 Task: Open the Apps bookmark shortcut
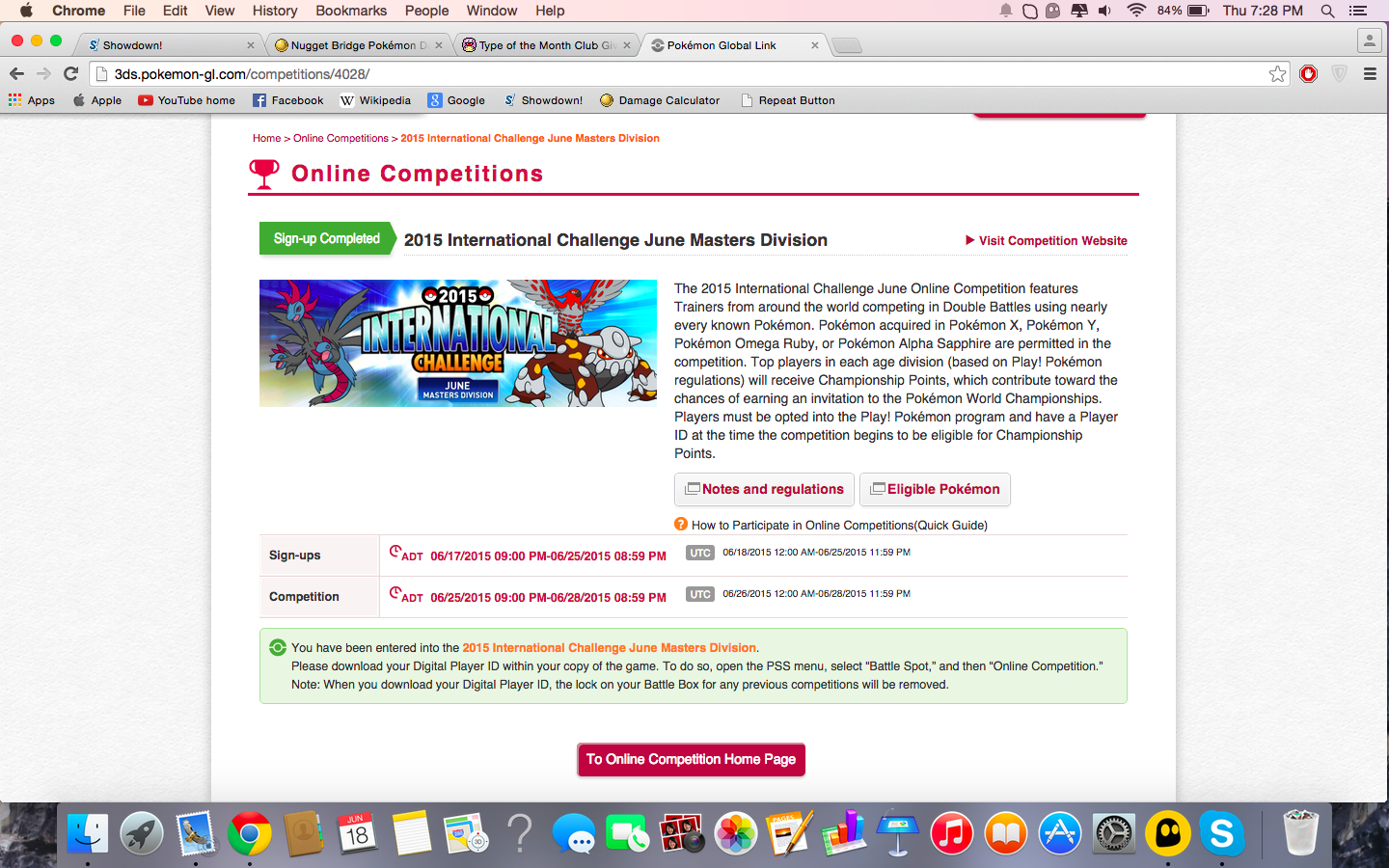tap(32, 100)
